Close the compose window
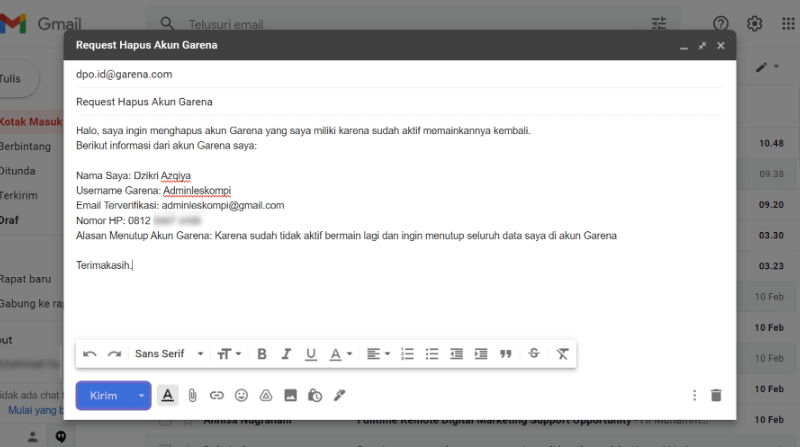The width and height of the screenshot is (800, 447). (x=721, y=45)
